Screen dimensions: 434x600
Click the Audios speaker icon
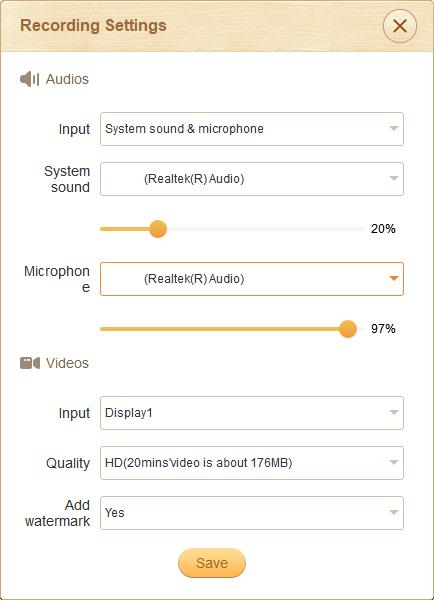tap(29, 79)
